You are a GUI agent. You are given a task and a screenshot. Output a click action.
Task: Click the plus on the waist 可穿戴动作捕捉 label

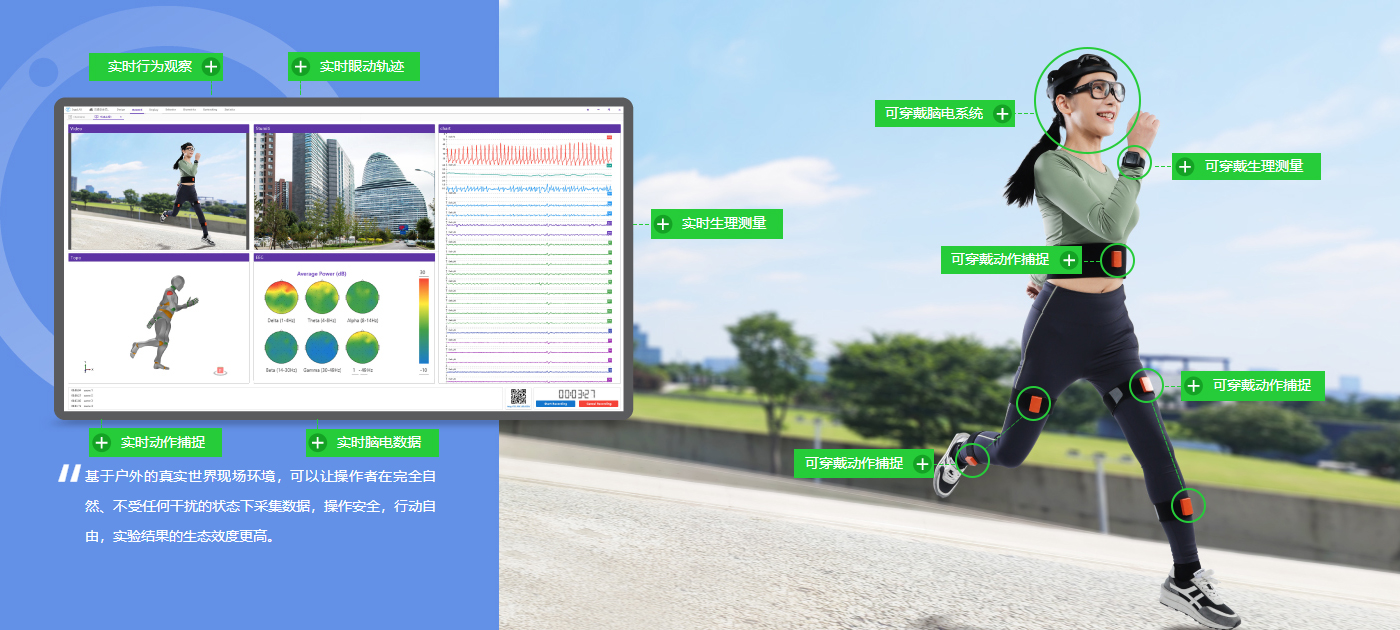[1069, 260]
